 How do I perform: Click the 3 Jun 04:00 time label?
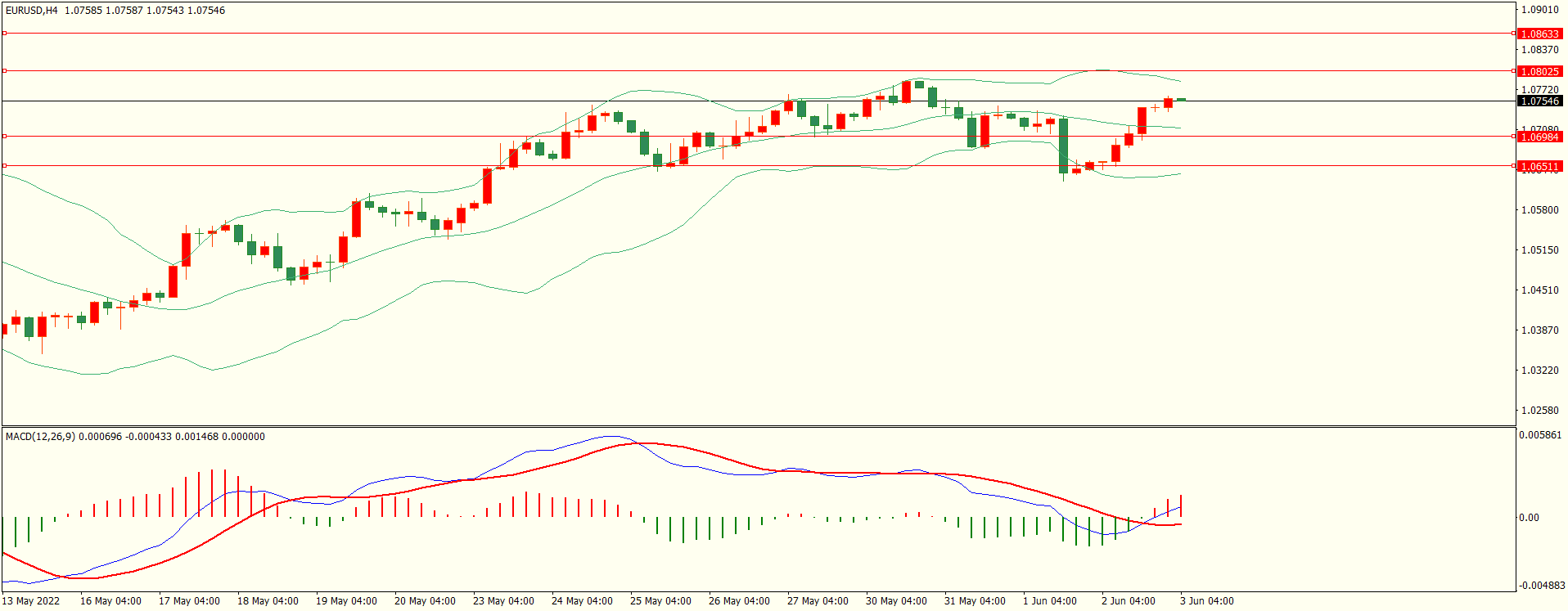pyautogui.click(x=1206, y=601)
